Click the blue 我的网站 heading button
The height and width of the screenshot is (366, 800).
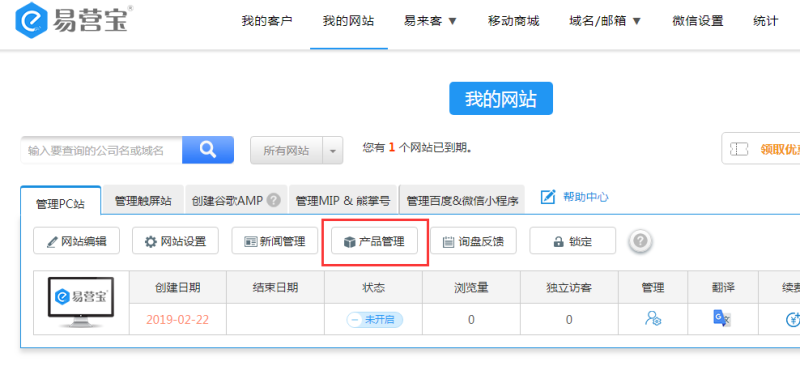(x=501, y=99)
